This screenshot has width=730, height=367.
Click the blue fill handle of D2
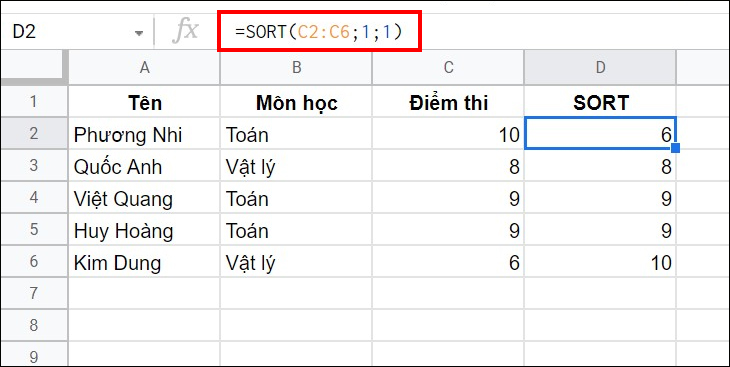[676, 148]
